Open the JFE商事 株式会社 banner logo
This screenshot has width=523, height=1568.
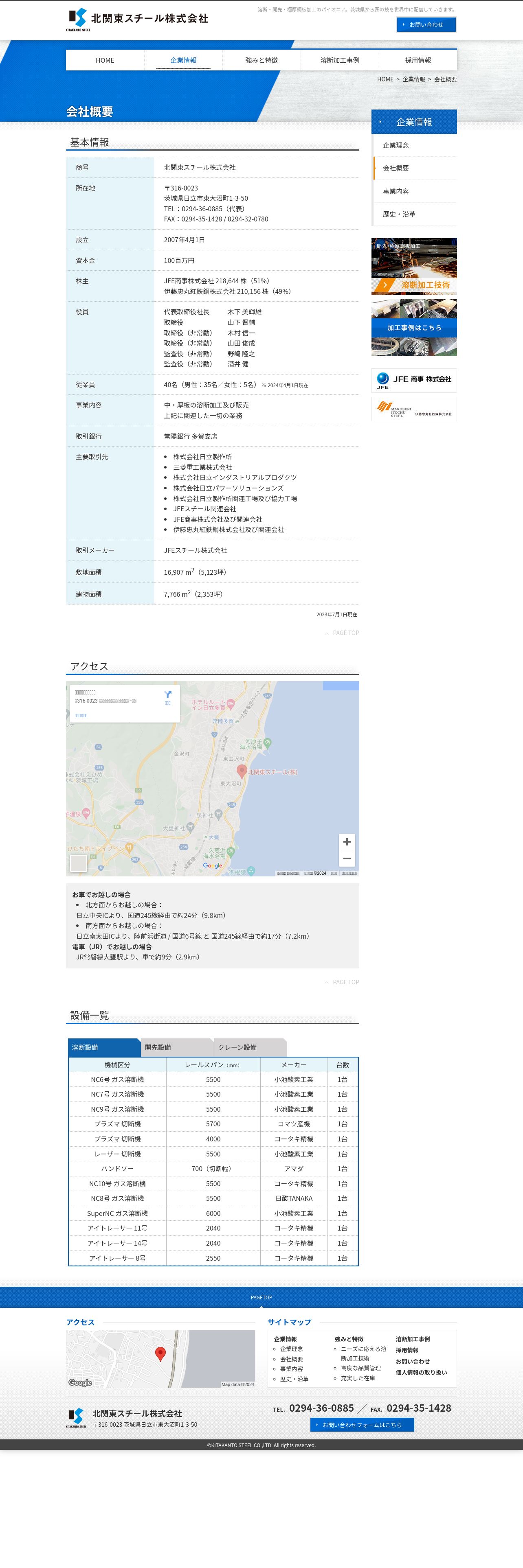point(414,381)
